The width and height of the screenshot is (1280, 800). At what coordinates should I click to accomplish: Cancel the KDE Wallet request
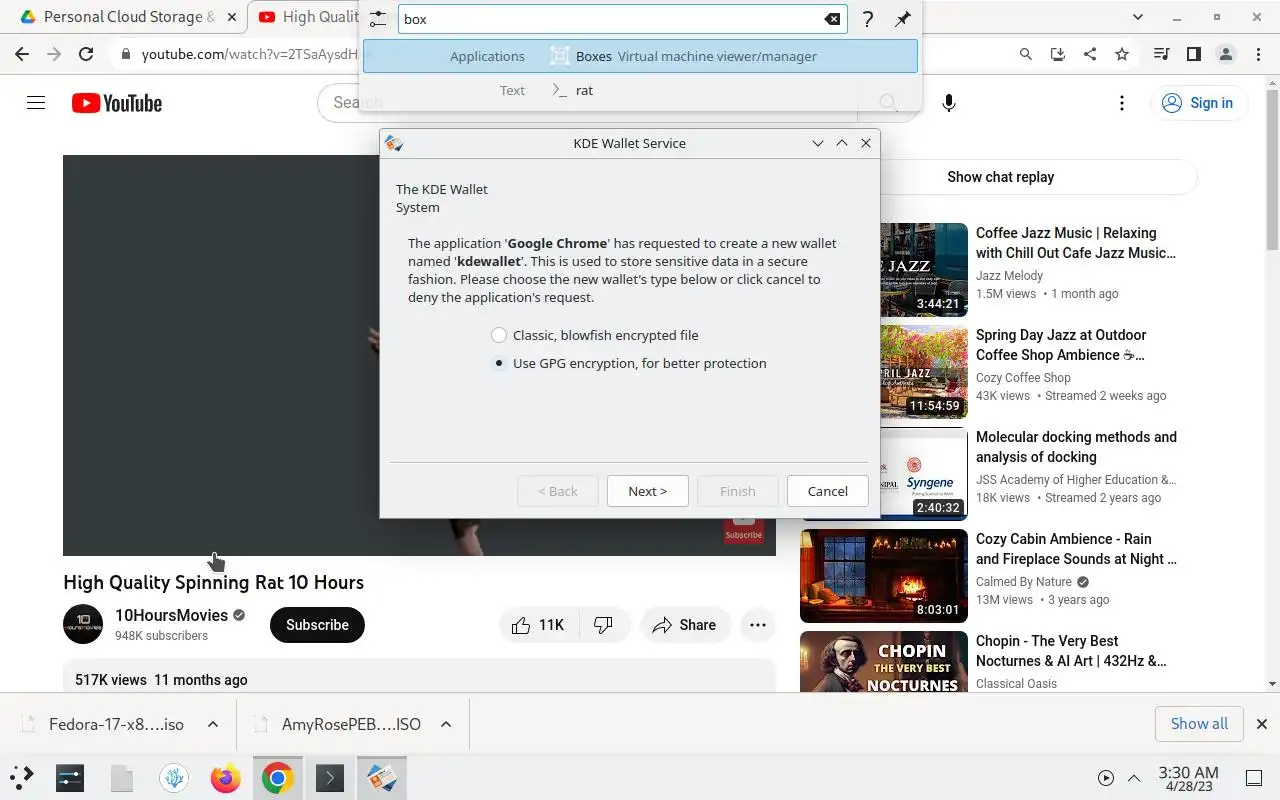(x=827, y=491)
